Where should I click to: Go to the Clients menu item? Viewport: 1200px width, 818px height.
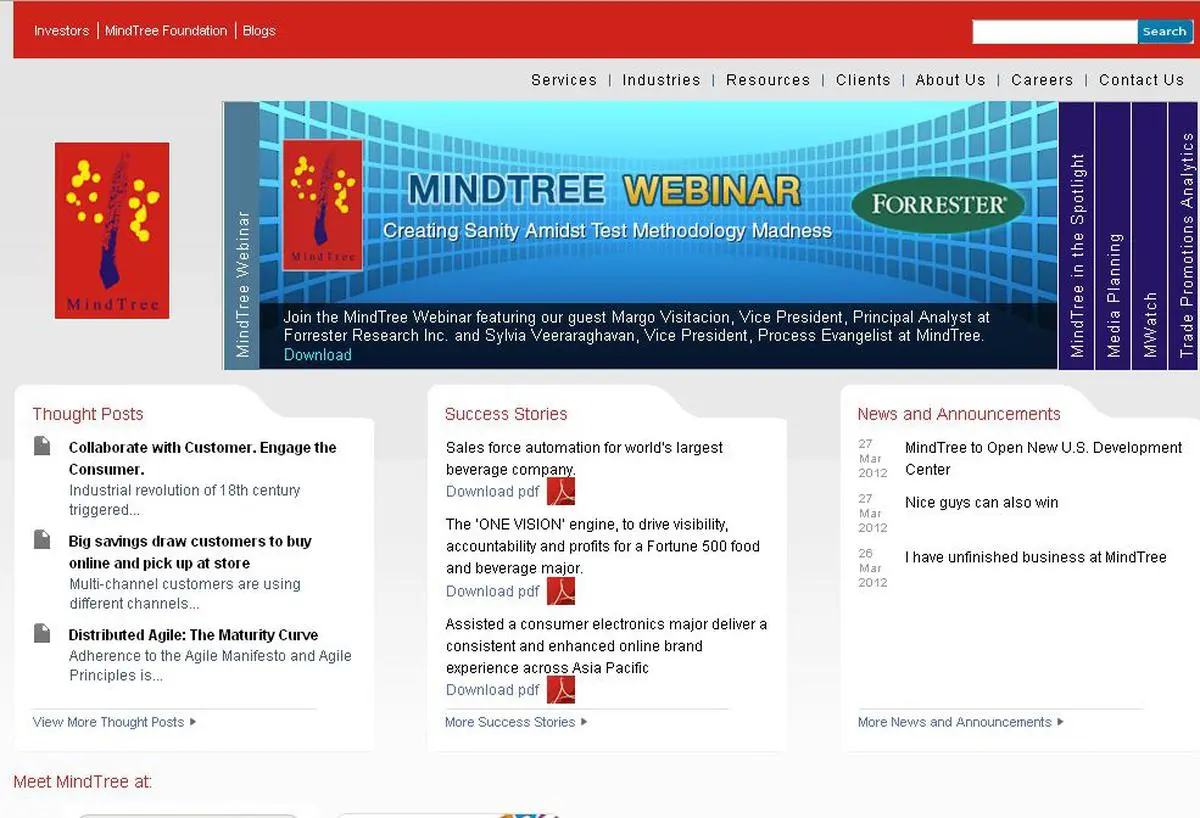click(x=863, y=80)
